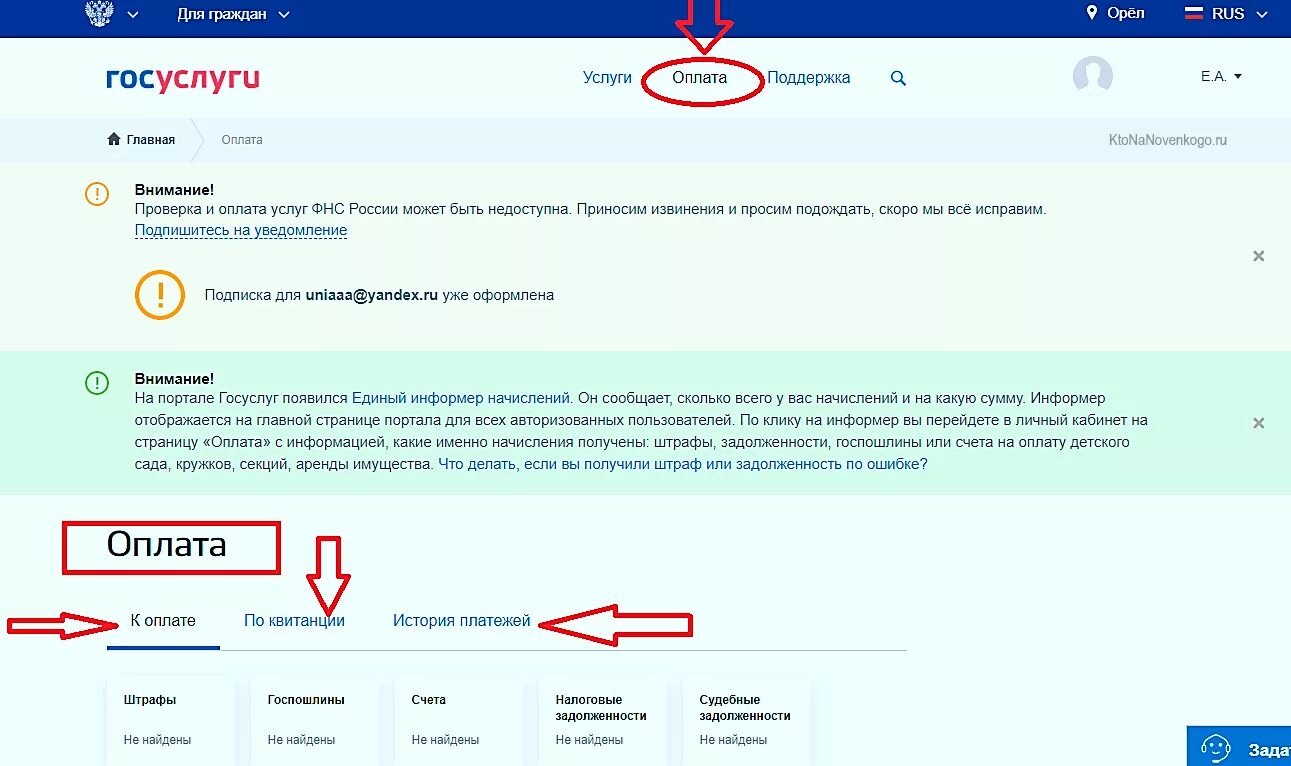Screen dimensions: 1291x766
Task: Open the "Судебные задолженности" card
Action: click(x=746, y=721)
